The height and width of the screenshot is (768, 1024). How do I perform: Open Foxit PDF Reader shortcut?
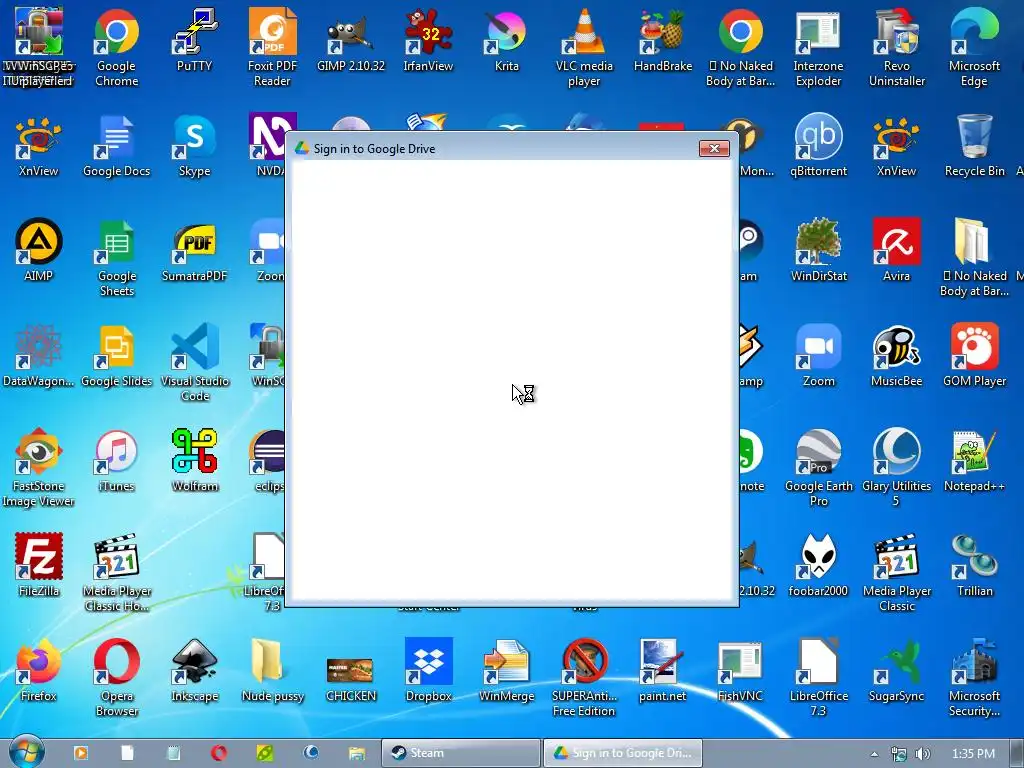[x=272, y=47]
